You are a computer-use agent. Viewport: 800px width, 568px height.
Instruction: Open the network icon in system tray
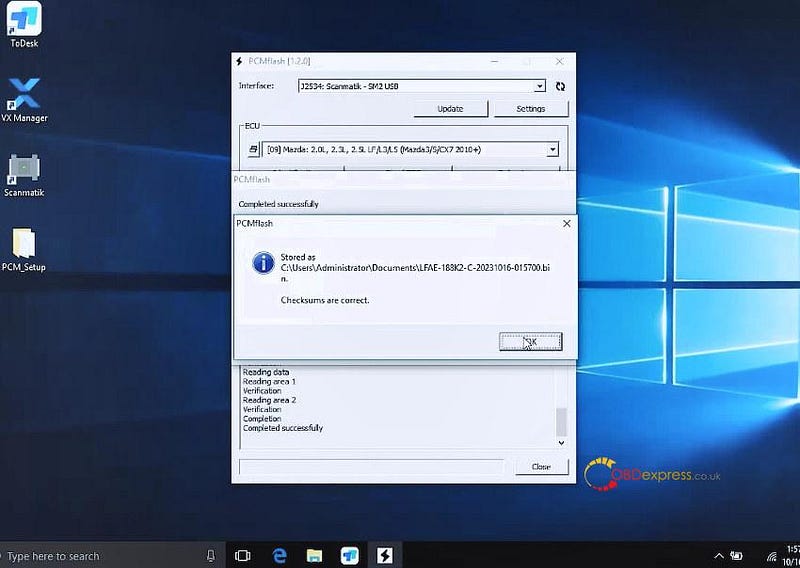(771, 556)
